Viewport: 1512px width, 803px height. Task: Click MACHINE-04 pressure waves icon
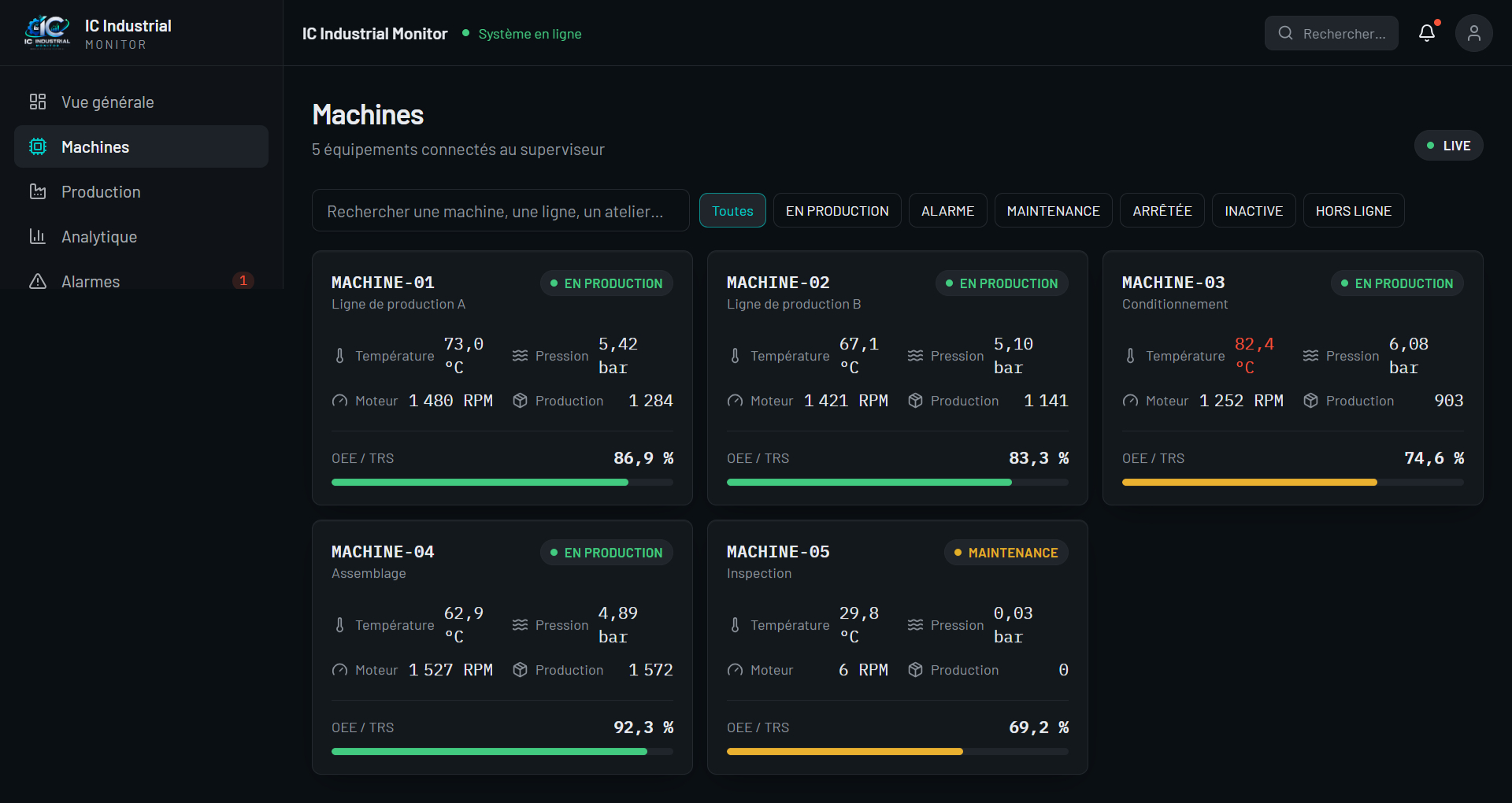(520, 625)
